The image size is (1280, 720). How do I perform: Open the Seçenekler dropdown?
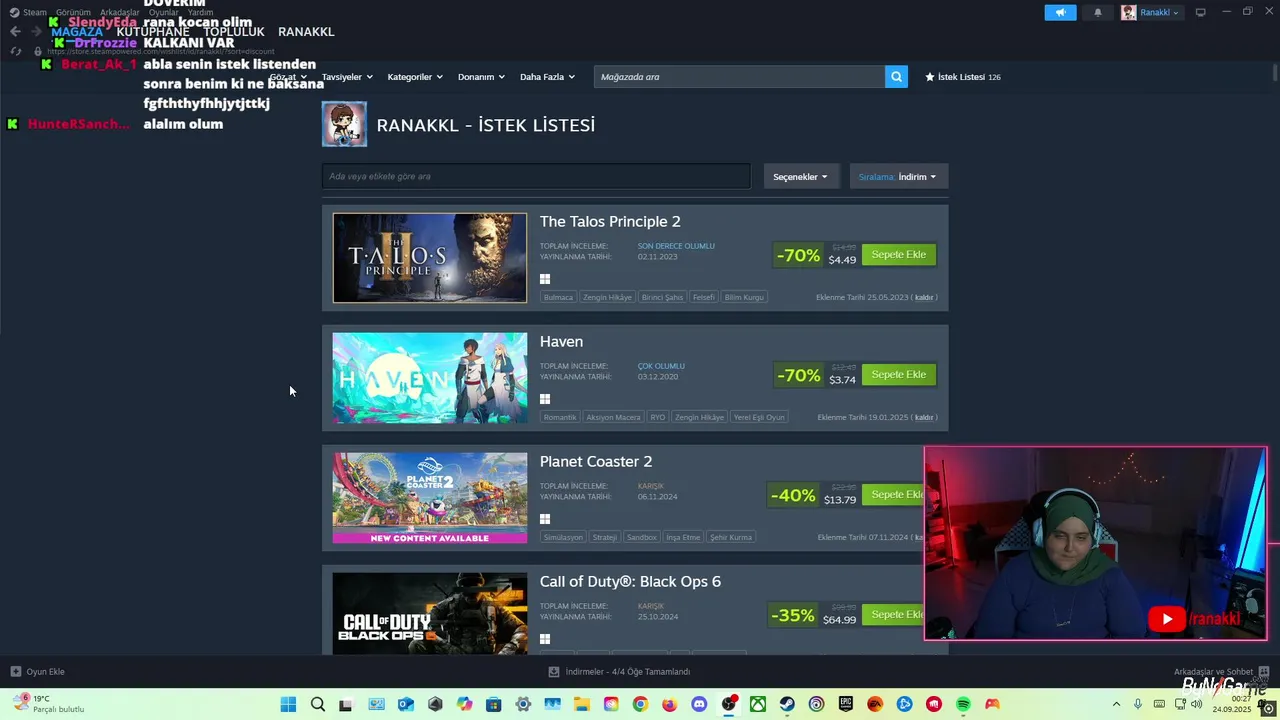(x=801, y=176)
